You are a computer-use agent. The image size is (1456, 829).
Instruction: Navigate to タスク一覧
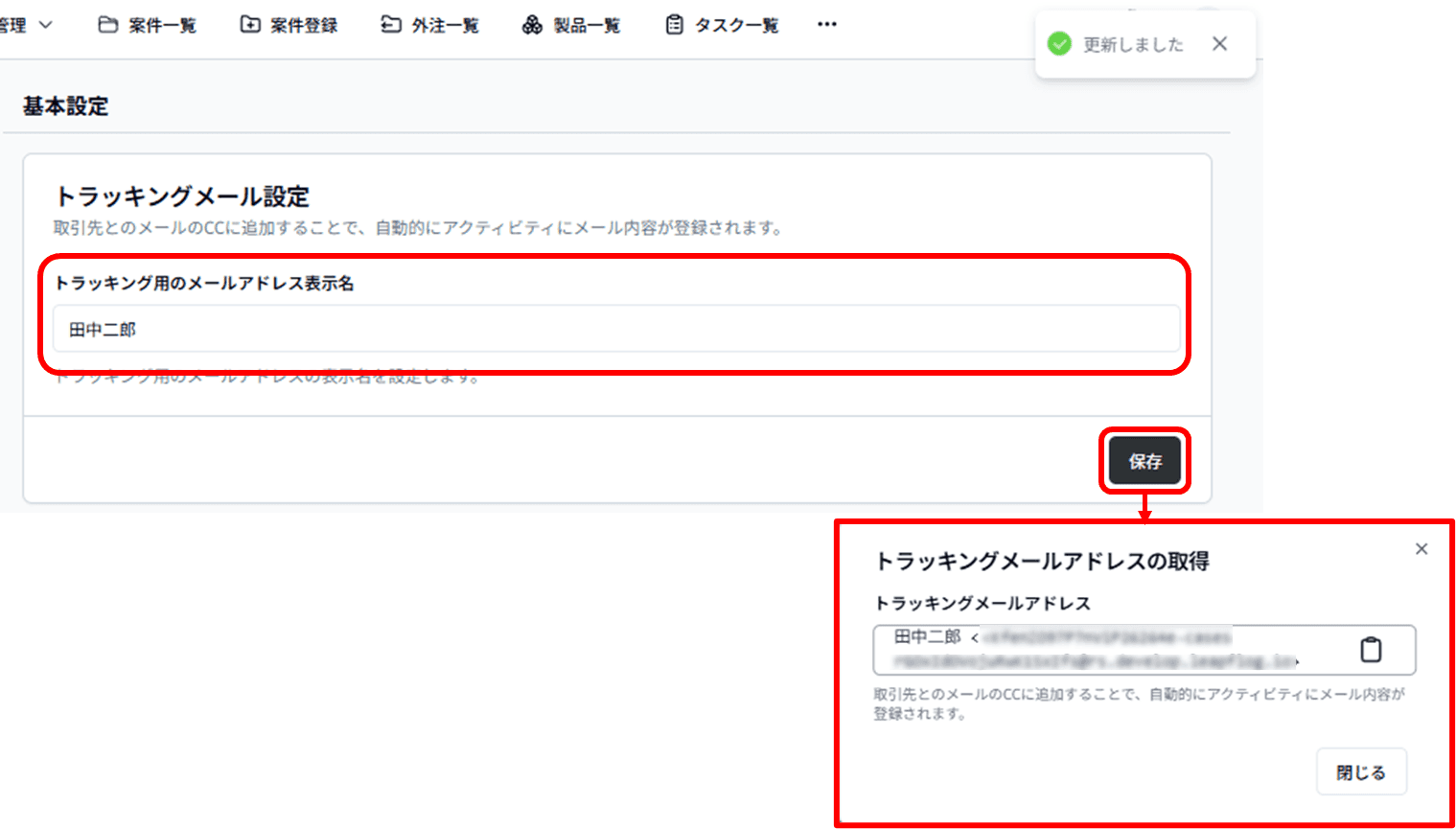coord(737,25)
